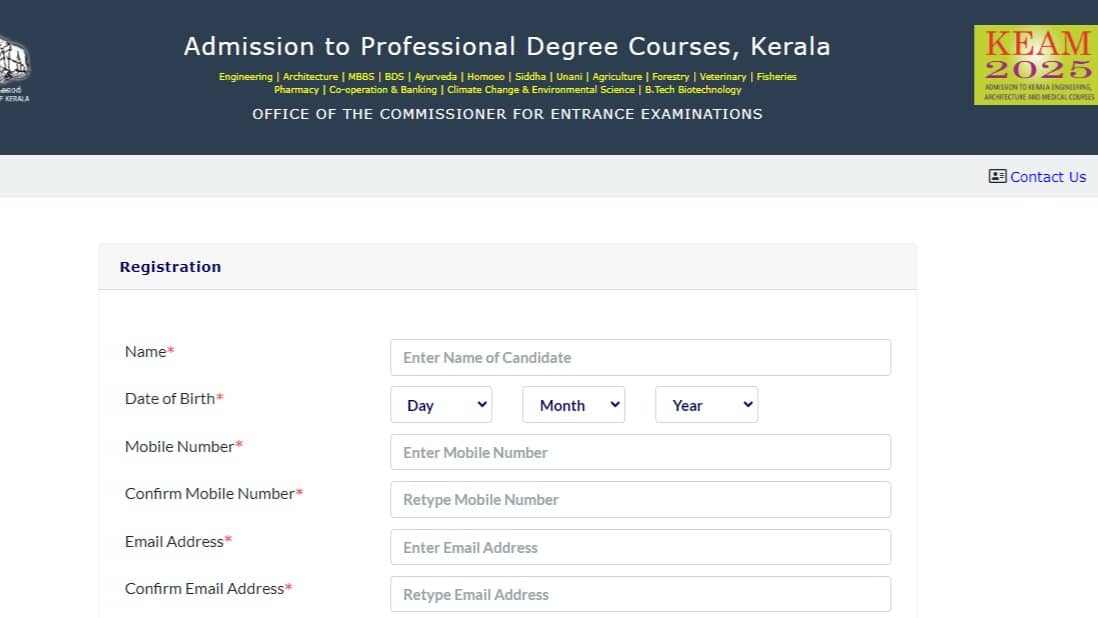The width and height of the screenshot is (1098, 618).
Task: Click the Confirm Email Address label
Action: click(x=205, y=589)
